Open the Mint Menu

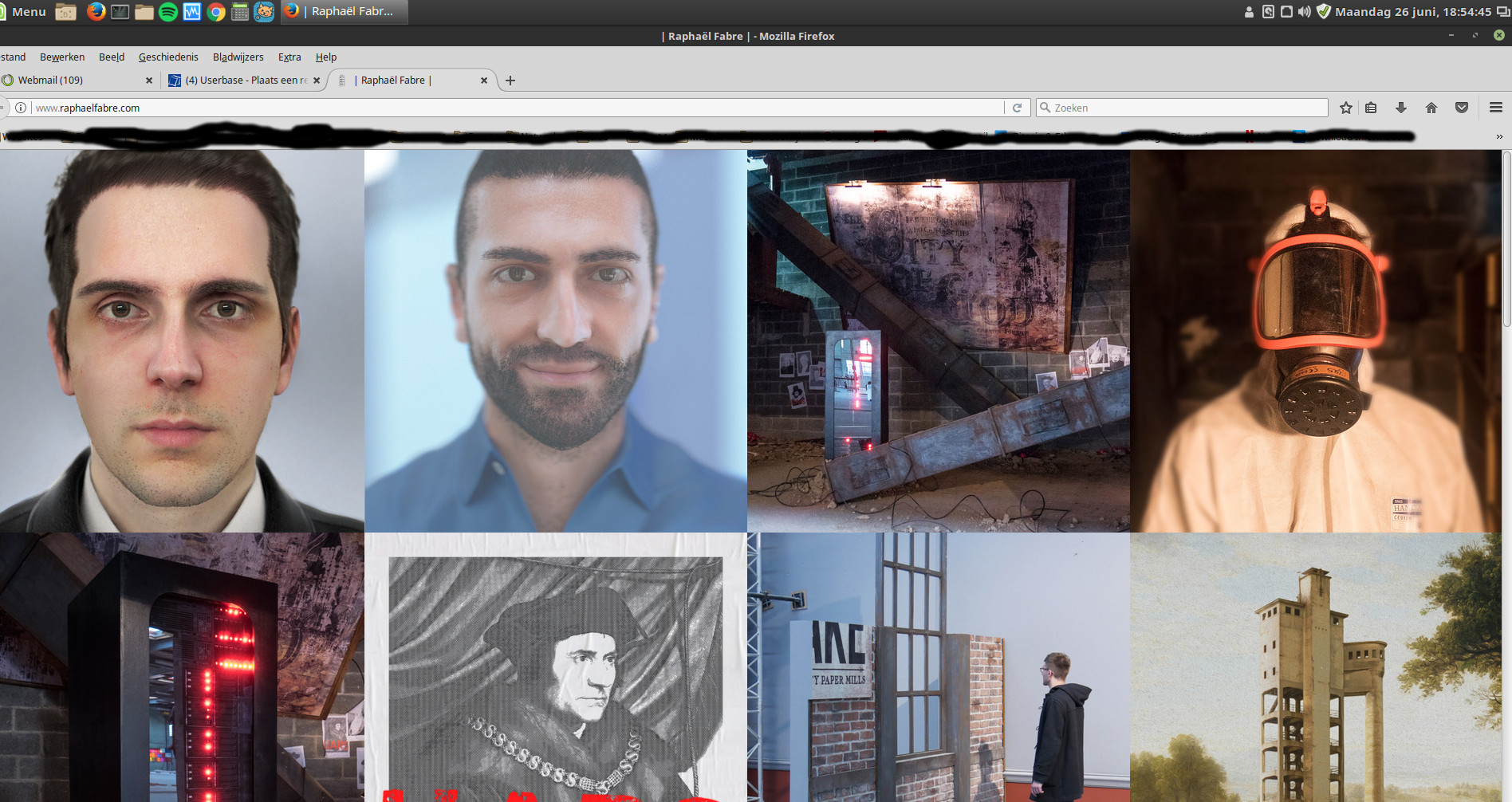[x=24, y=12]
